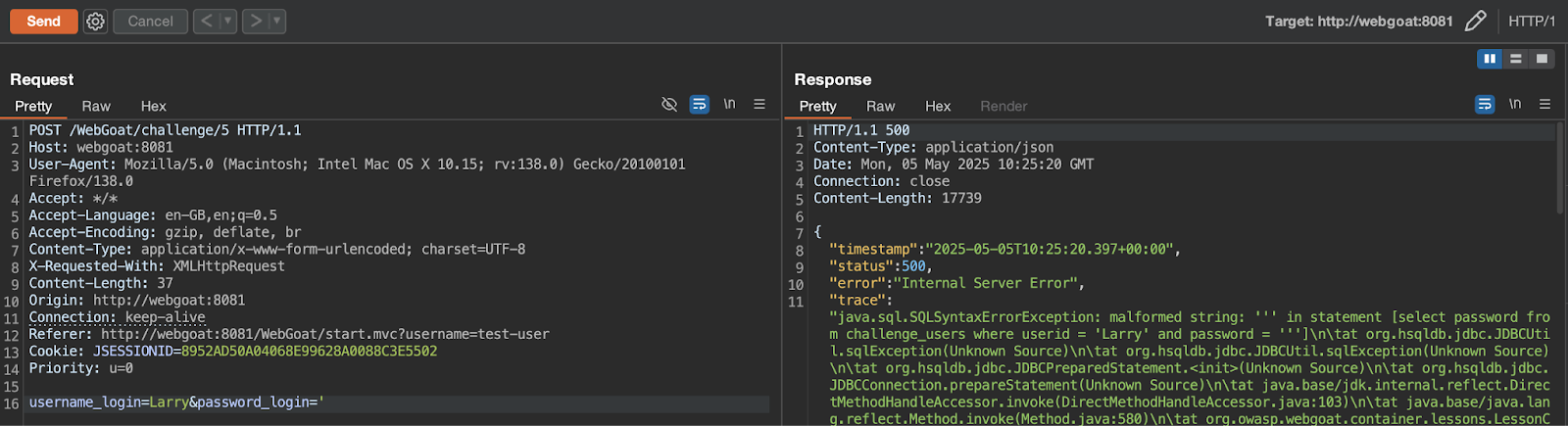
Task: Switch to side-by-side layout view
Action: click(x=1490, y=59)
